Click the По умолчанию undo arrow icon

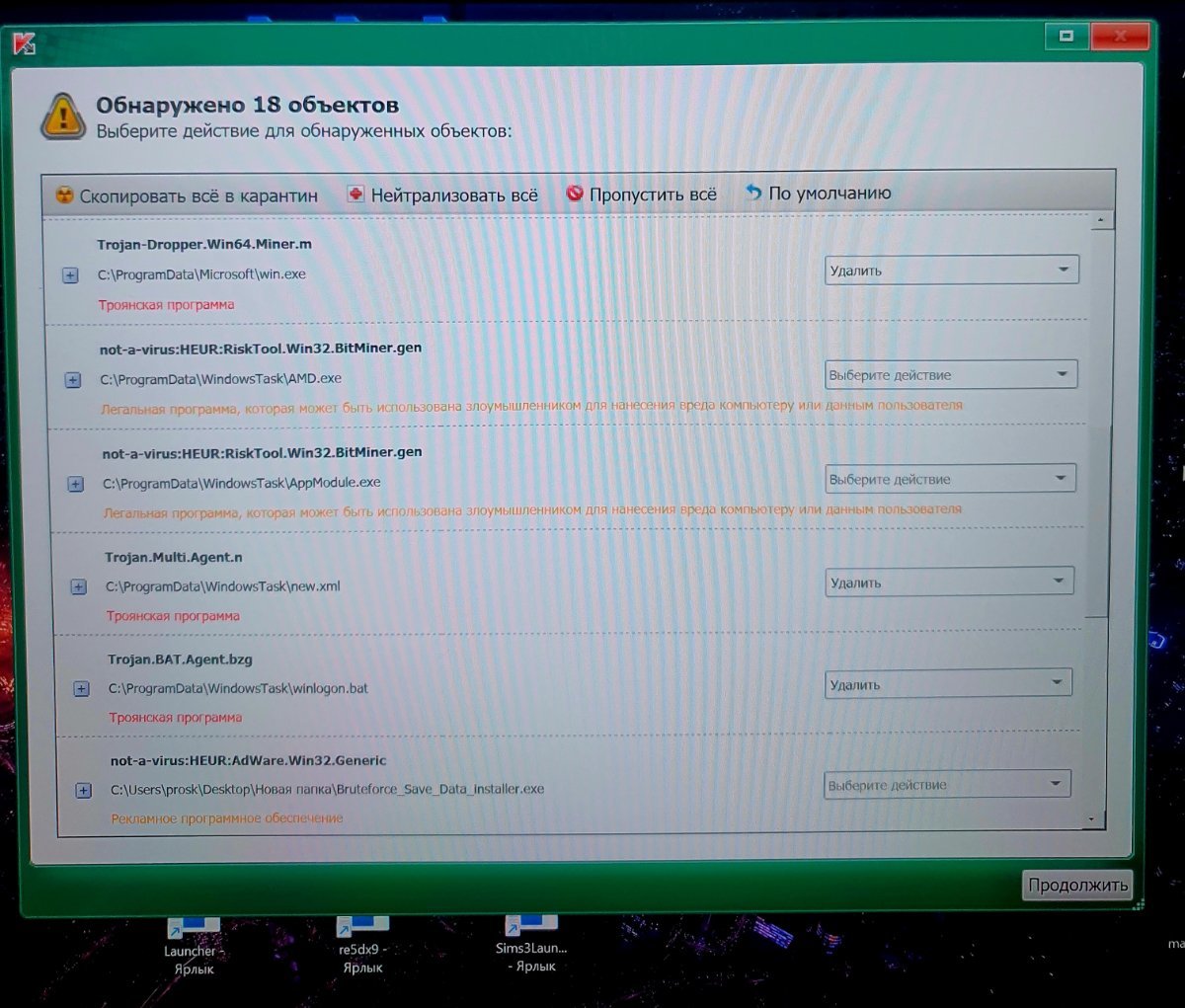pyautogui.click(x=753, y=193)
